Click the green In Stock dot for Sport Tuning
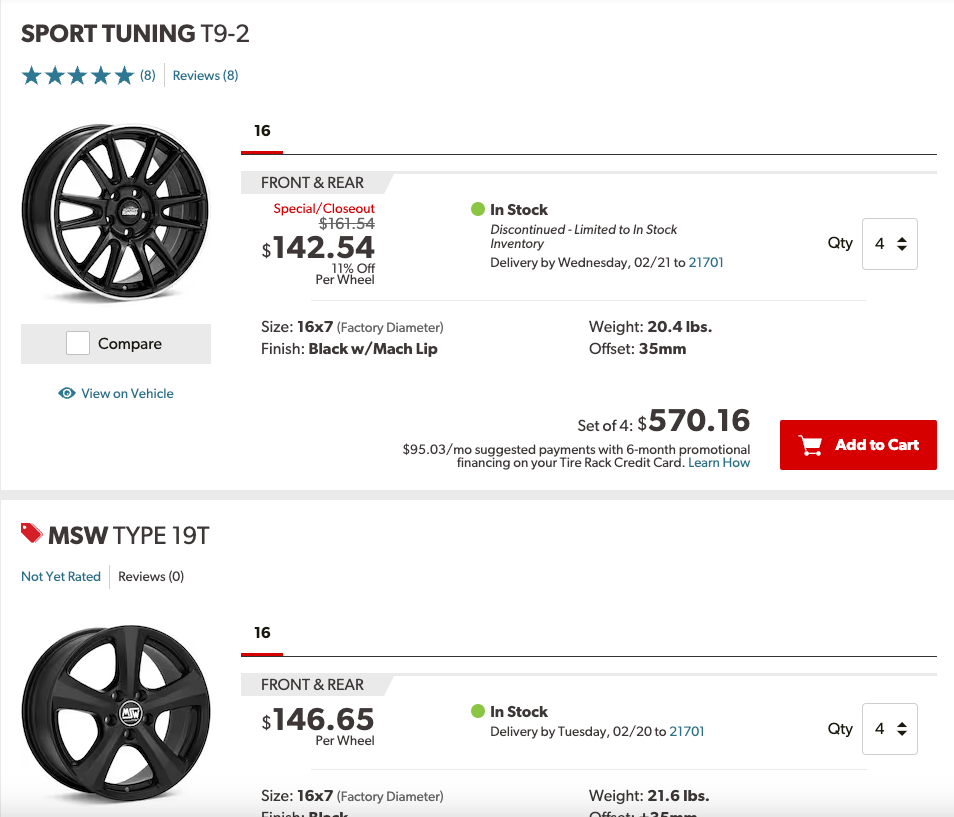This screenshot has height=817, width=954. point(478,210)
